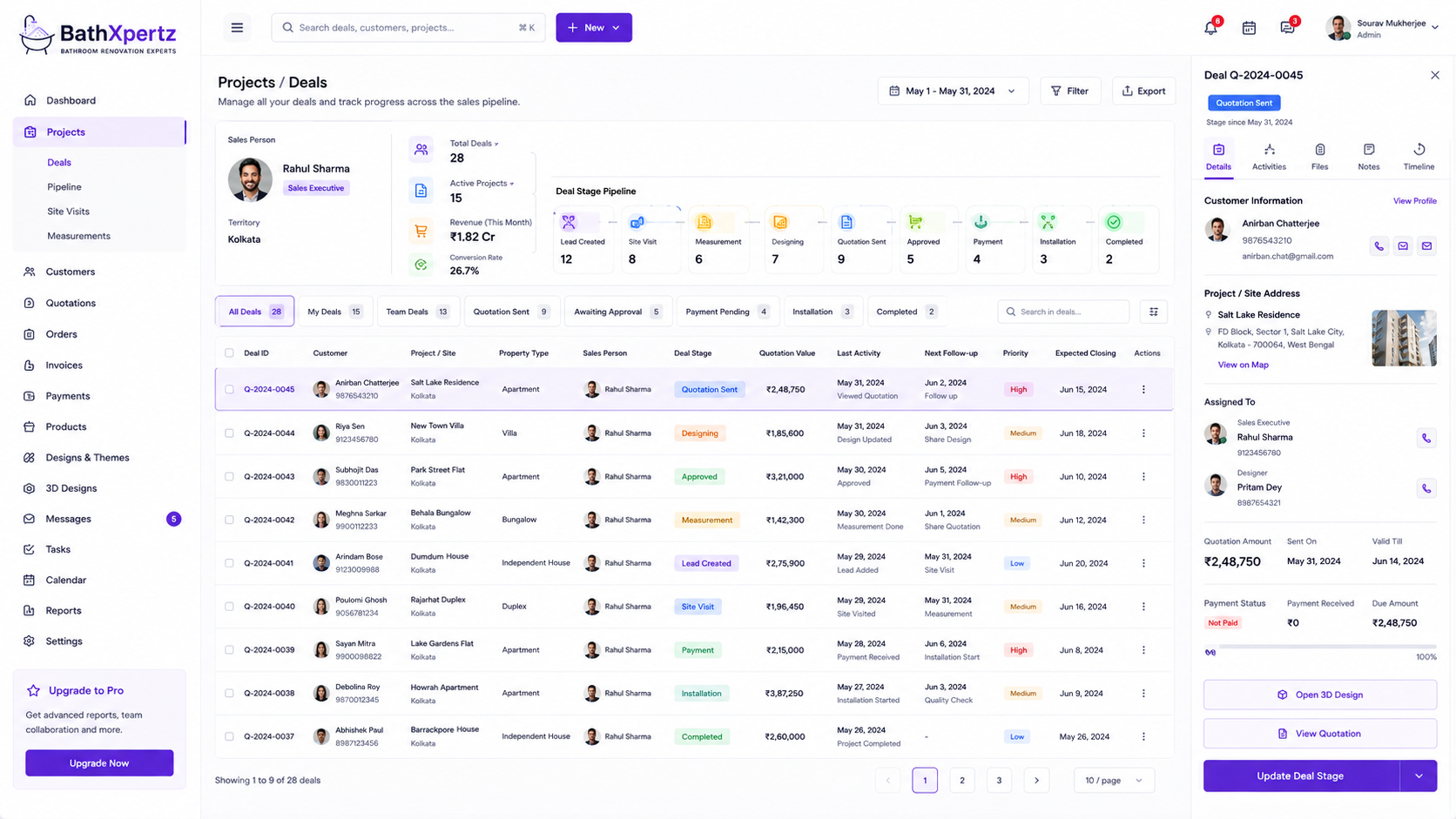The image size is (1456, 819).
Task: Open the notifications bell icon
Action: tap(1210, 28)
